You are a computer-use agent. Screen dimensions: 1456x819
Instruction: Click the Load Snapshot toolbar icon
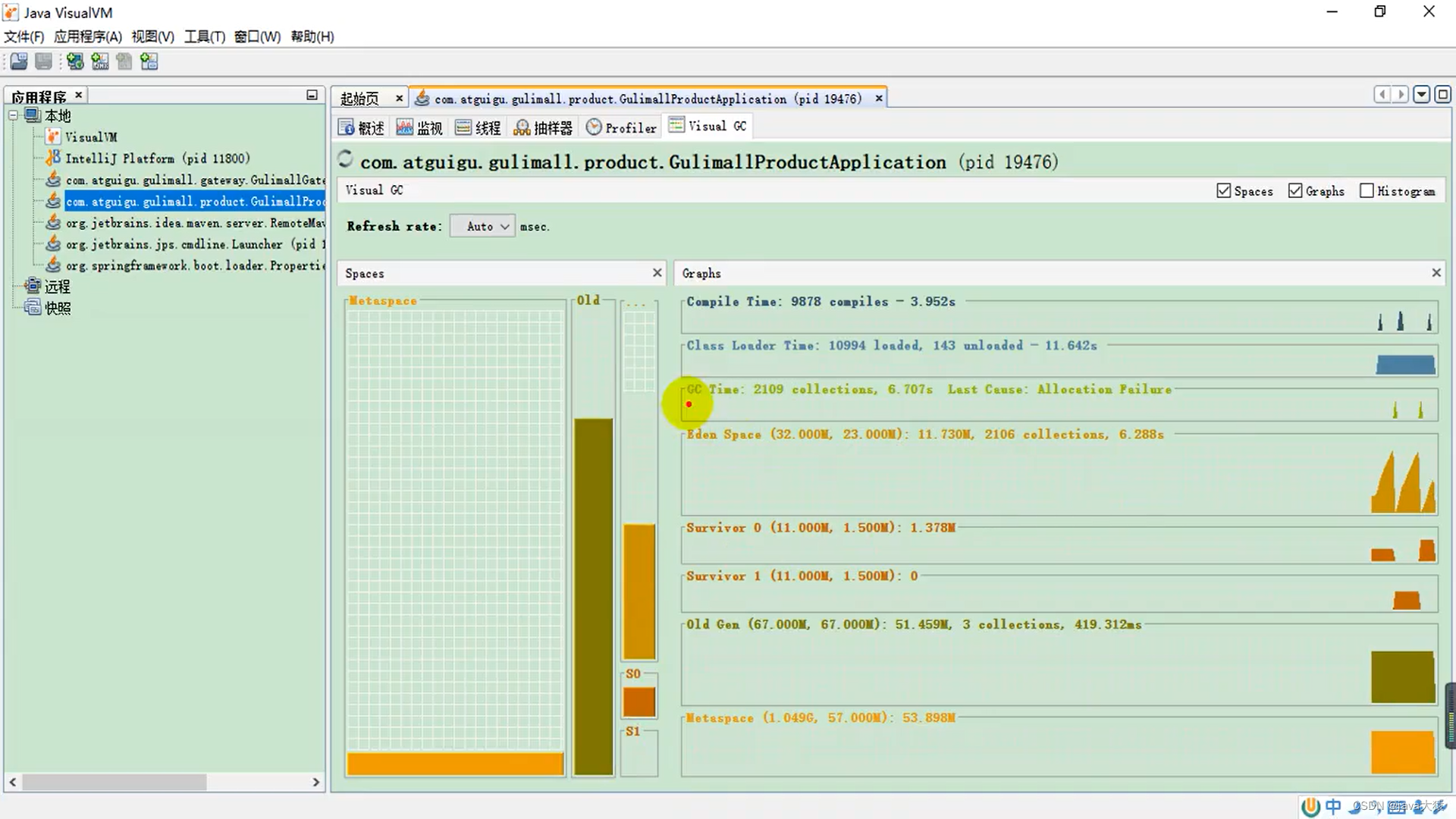(19, 61)
